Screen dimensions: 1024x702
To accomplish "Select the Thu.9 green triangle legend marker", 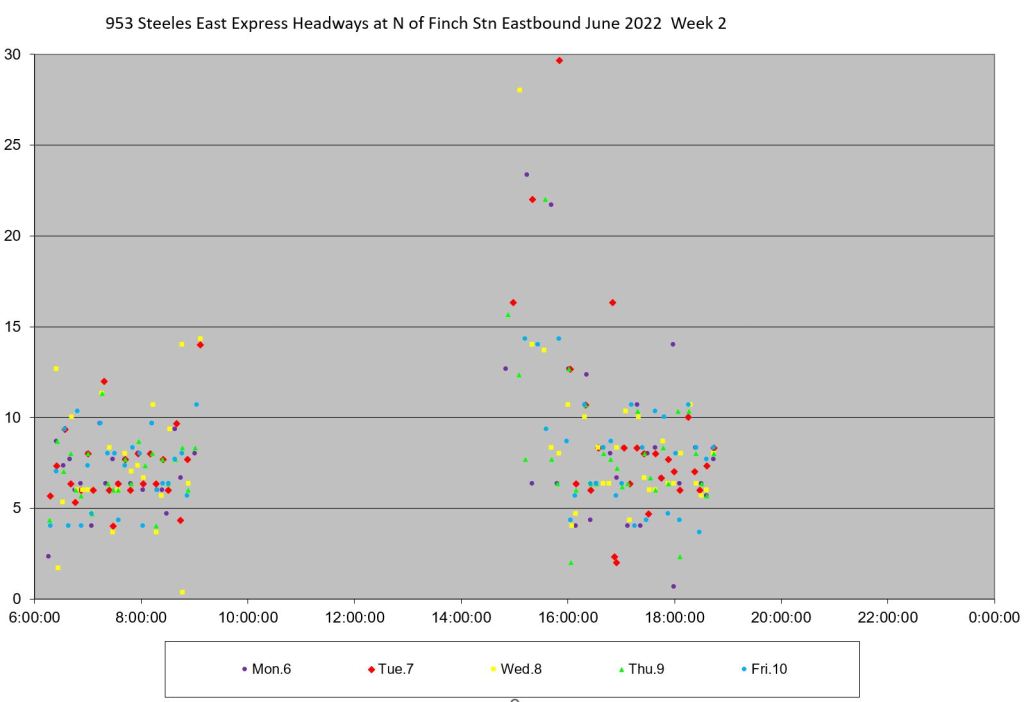I will click(619, 669).
